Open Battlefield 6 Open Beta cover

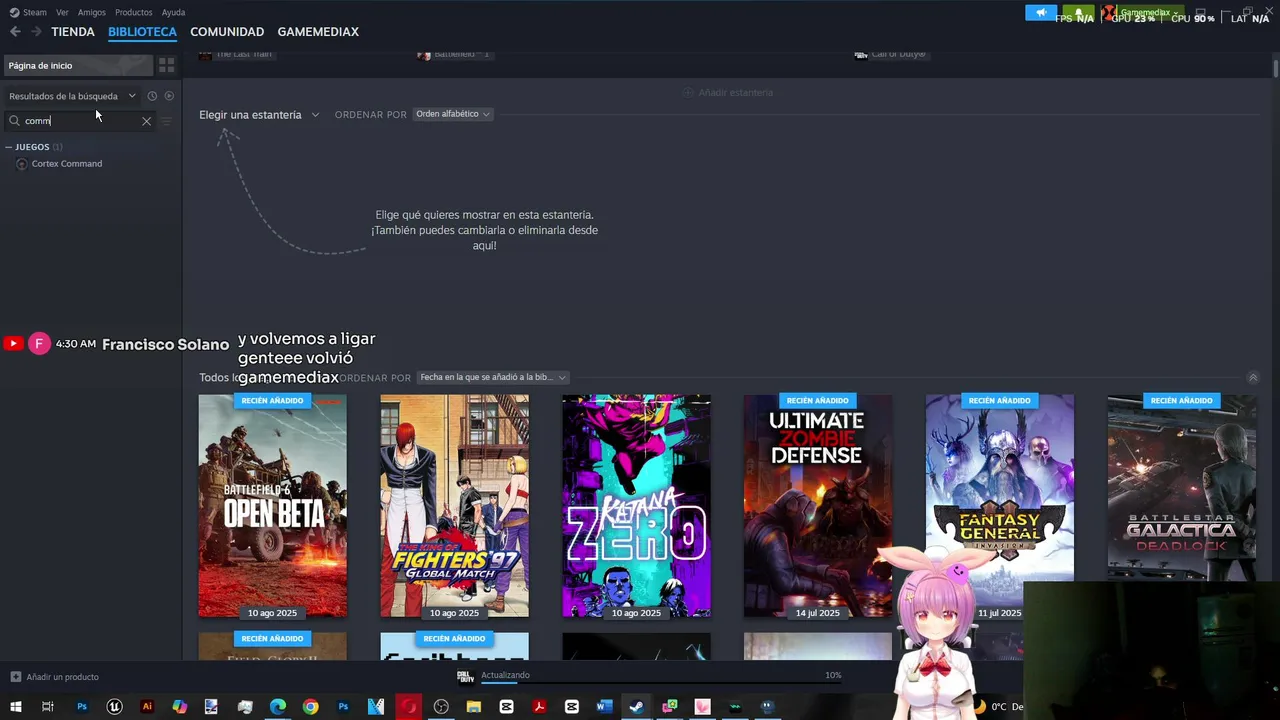pos(272,506)
